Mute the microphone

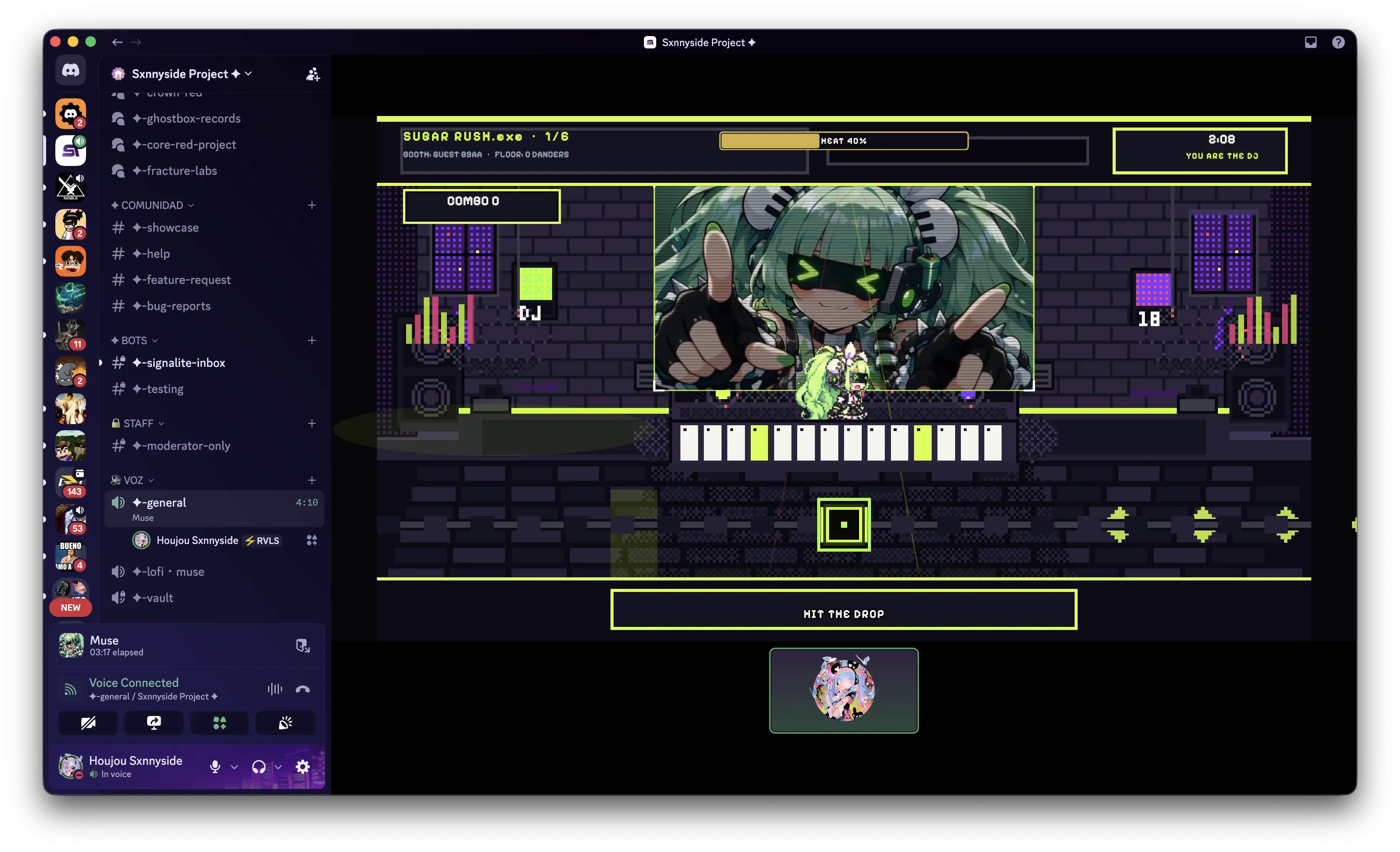tap(216, 767)
